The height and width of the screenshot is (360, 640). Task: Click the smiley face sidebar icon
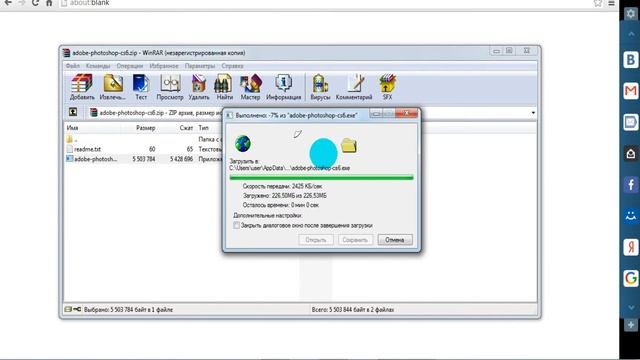point(630,216)
